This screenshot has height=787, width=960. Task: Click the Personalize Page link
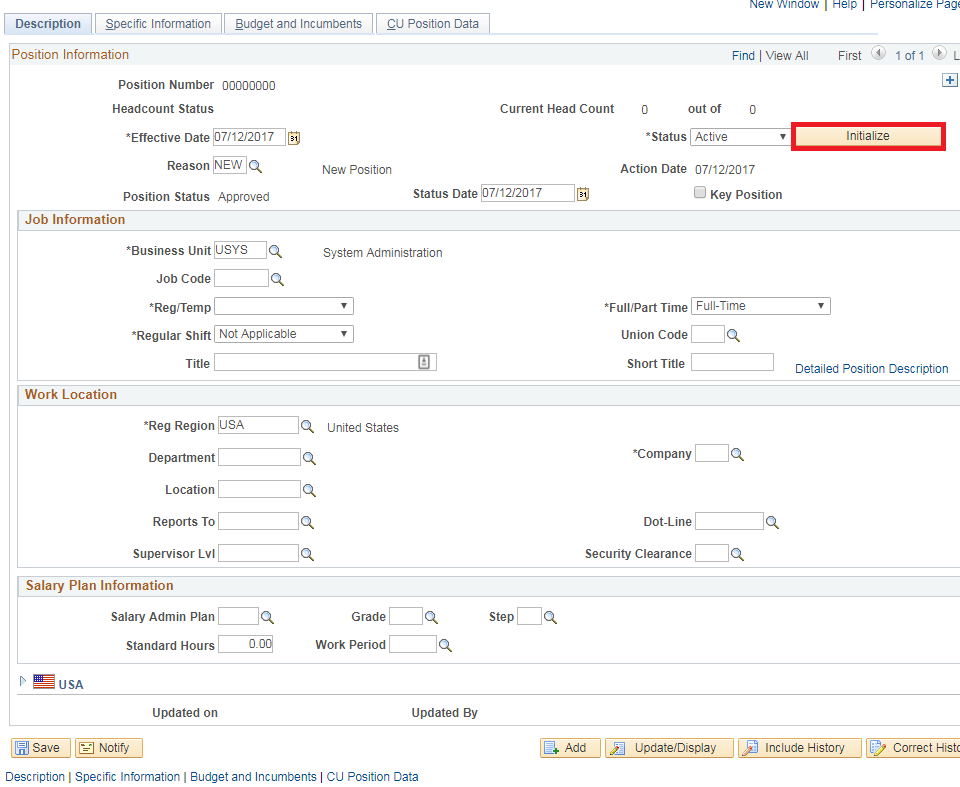click(915, 4)
